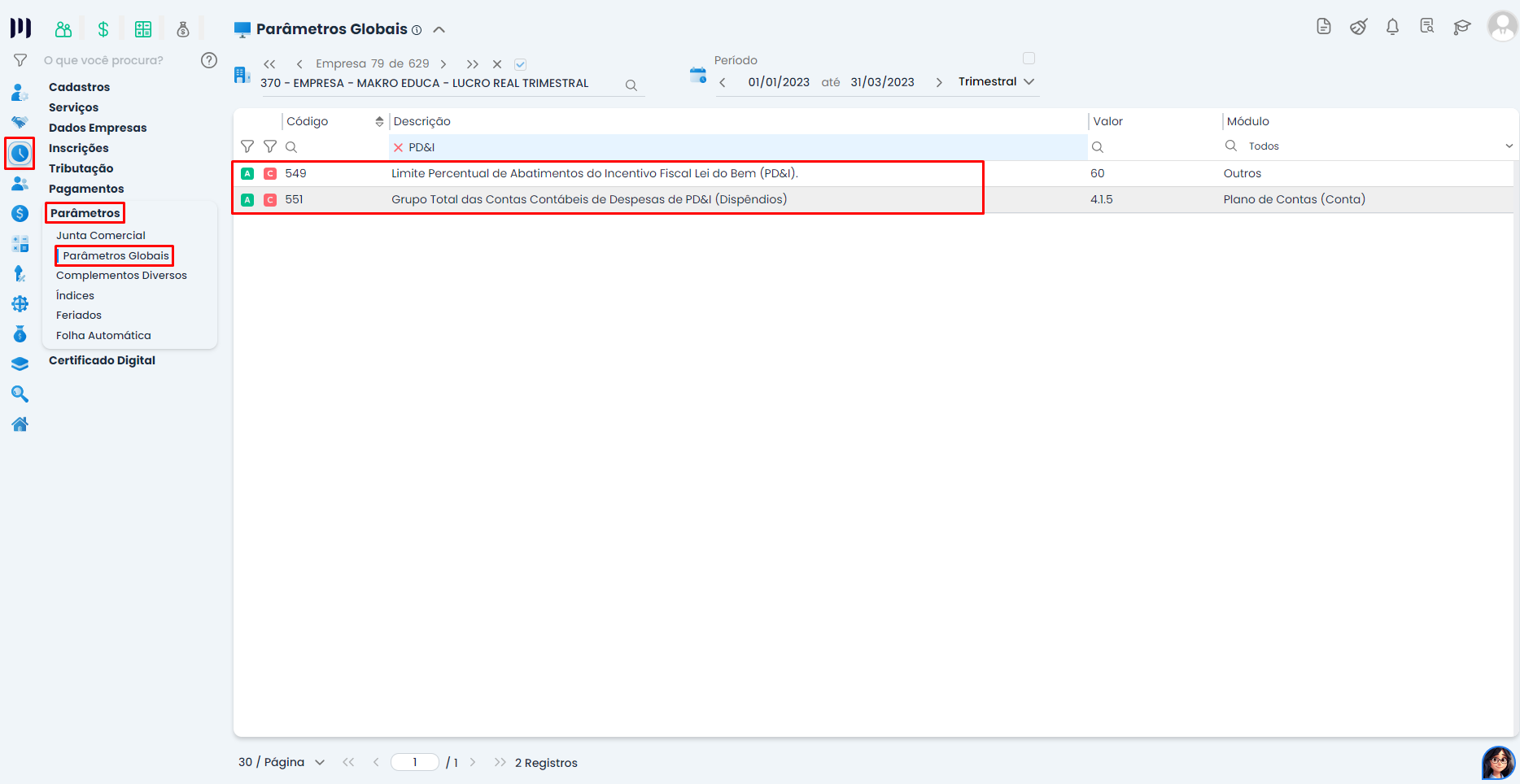
Task: Open the Pagamentos menu
Action: tap(86, 189)
